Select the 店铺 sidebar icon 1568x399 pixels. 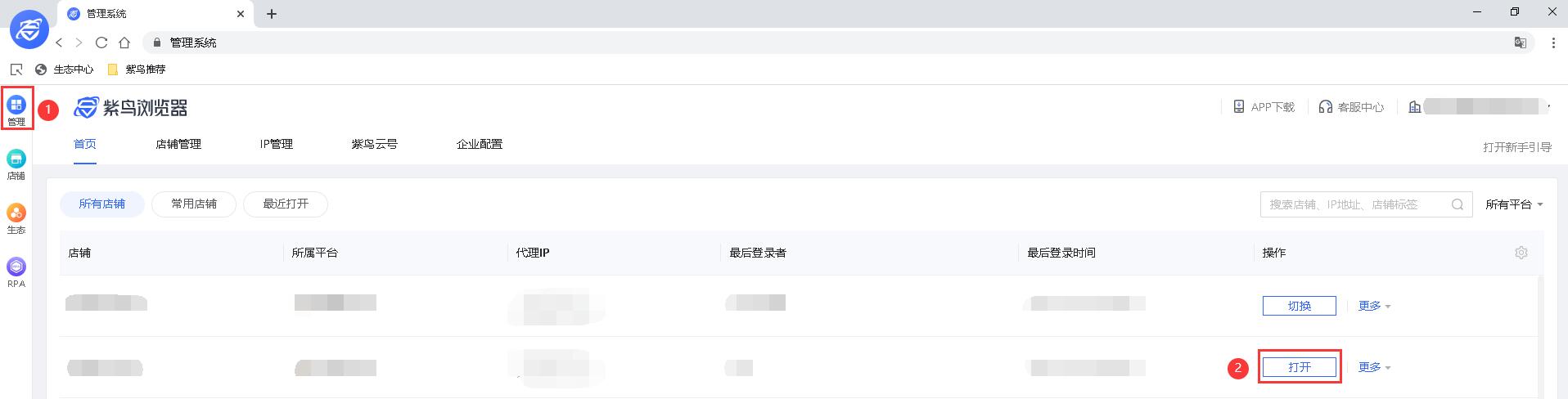16,164
